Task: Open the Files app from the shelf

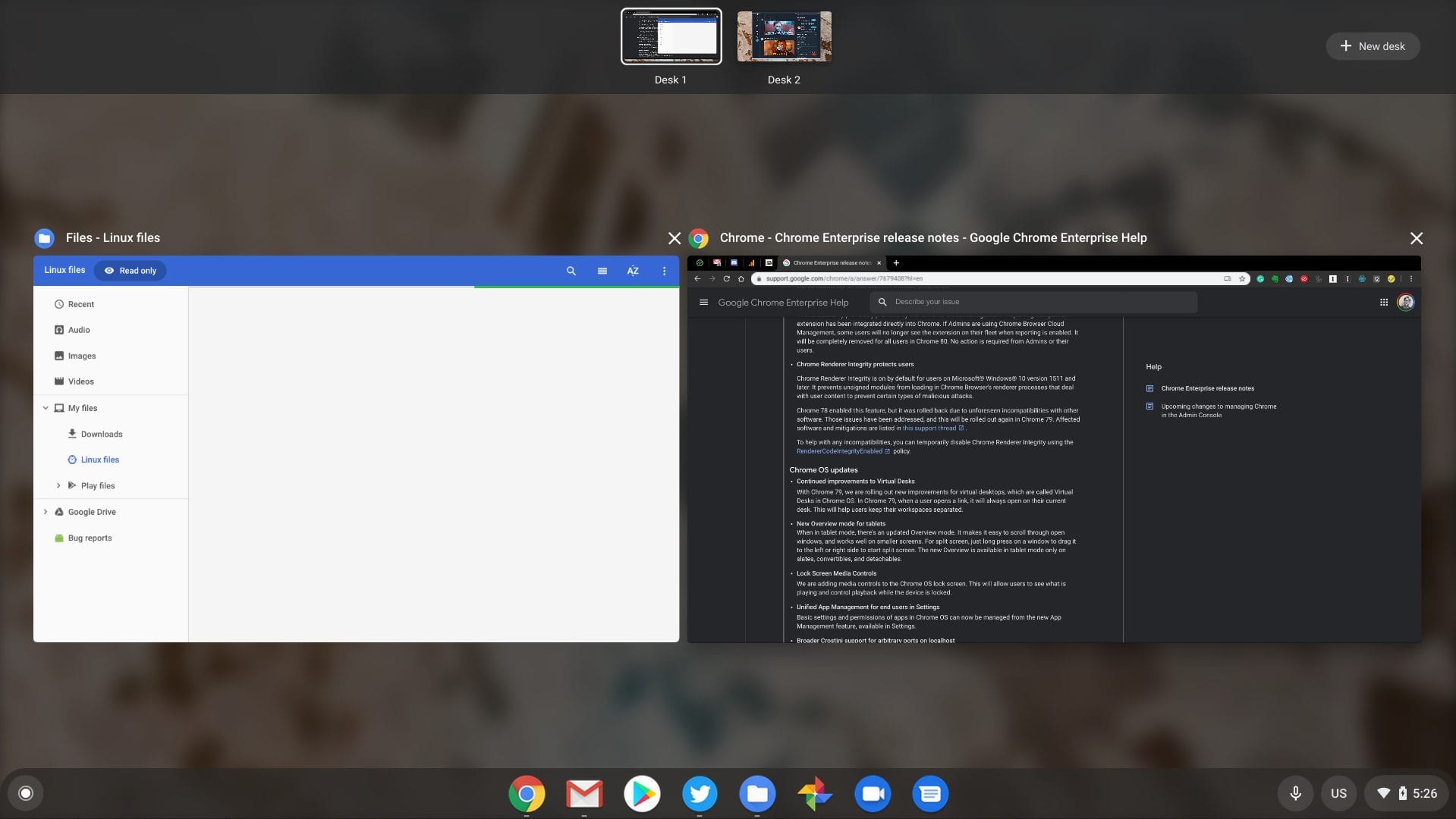Action: click(757, 793)
